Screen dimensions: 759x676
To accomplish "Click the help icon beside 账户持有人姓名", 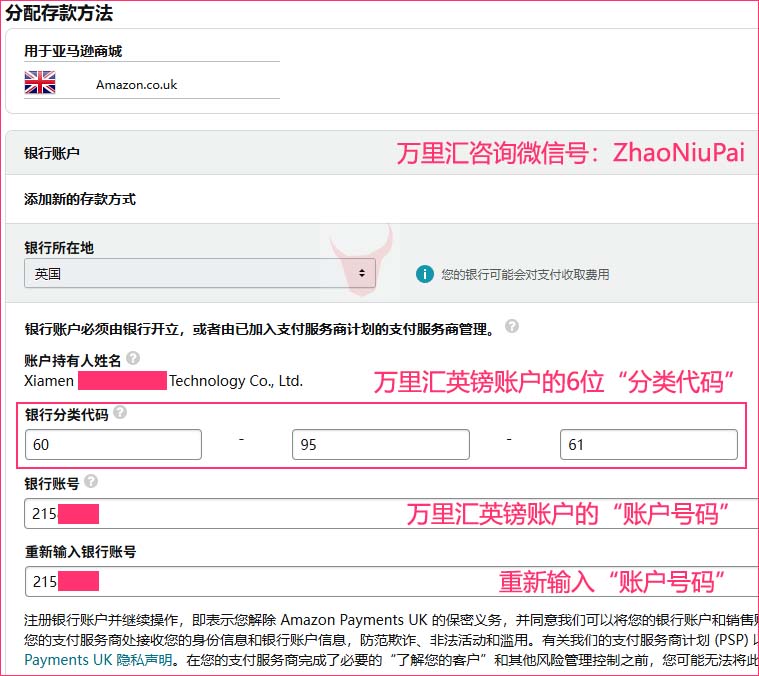I will 133,359.
